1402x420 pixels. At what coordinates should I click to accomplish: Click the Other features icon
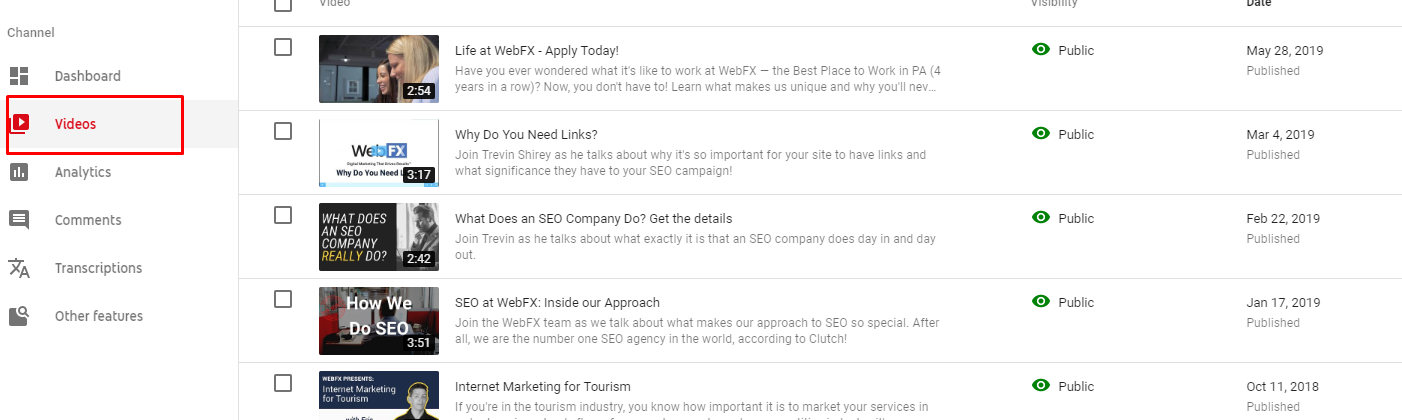[x=19, y=316]
